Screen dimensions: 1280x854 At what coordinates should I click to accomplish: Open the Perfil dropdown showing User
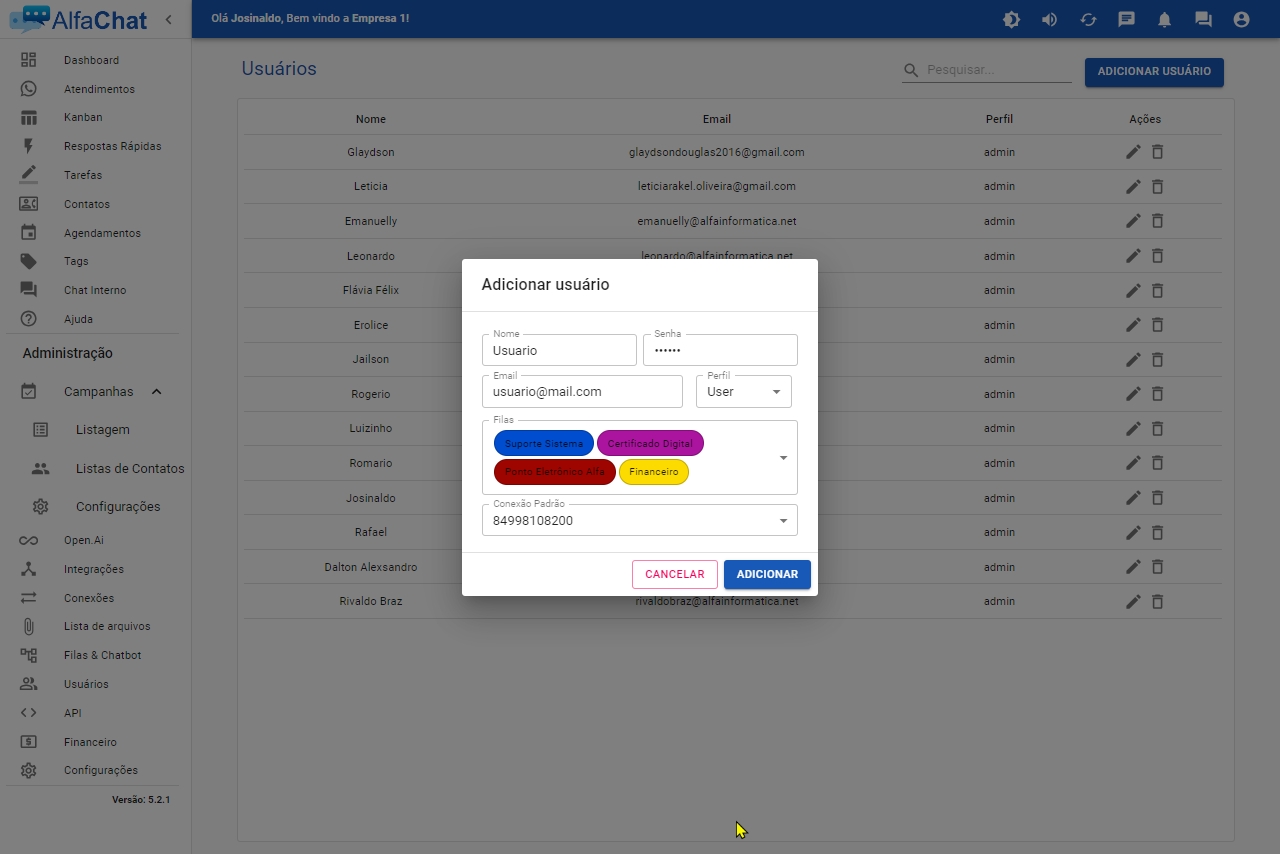(x=743, y=392)
